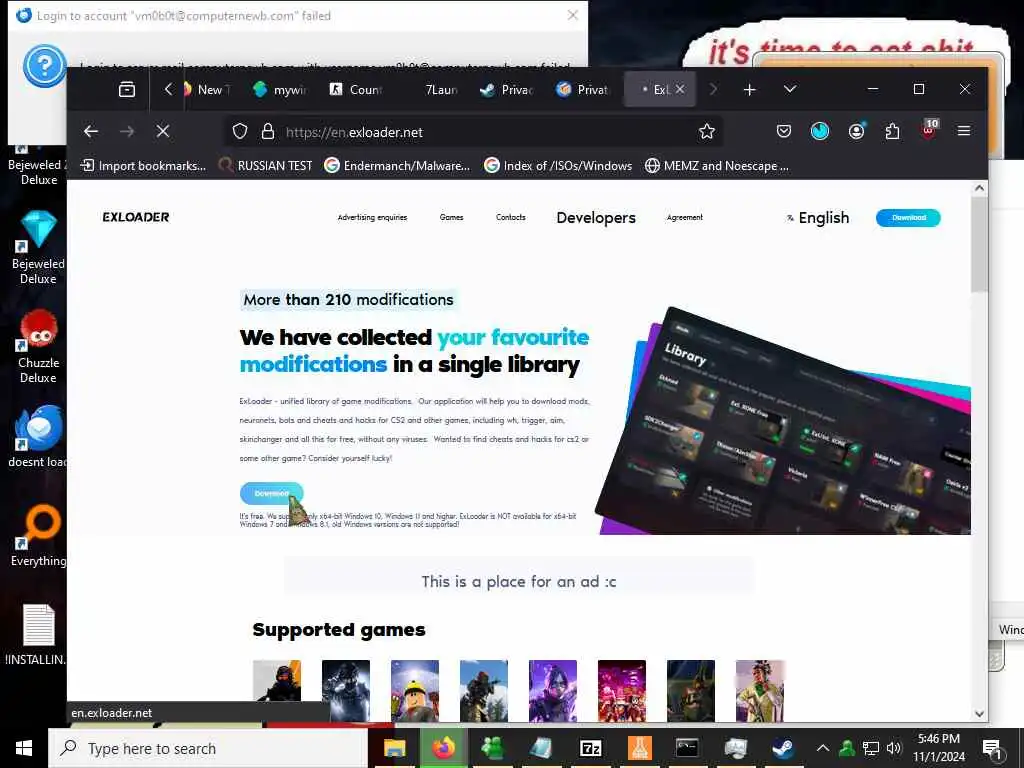Click page vertical scrollbar thumb
The width and height of the screenshot is (1024, 768).
click(979, 245)
